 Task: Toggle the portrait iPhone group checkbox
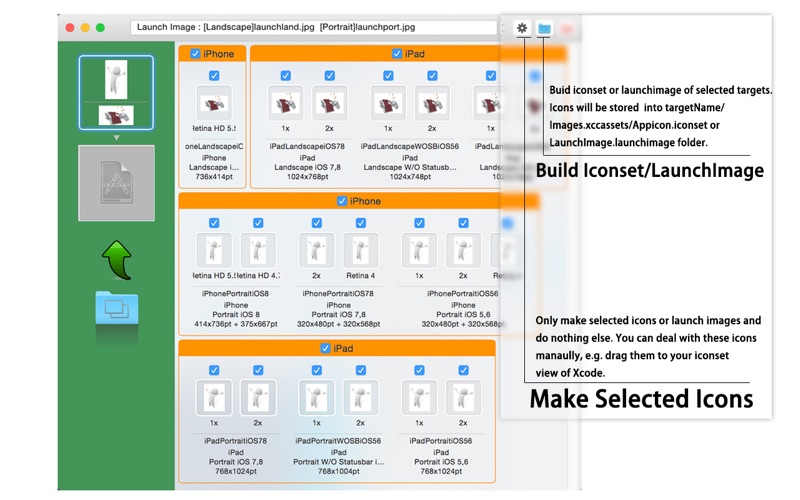pyautogui.click(x=342, y=201)
